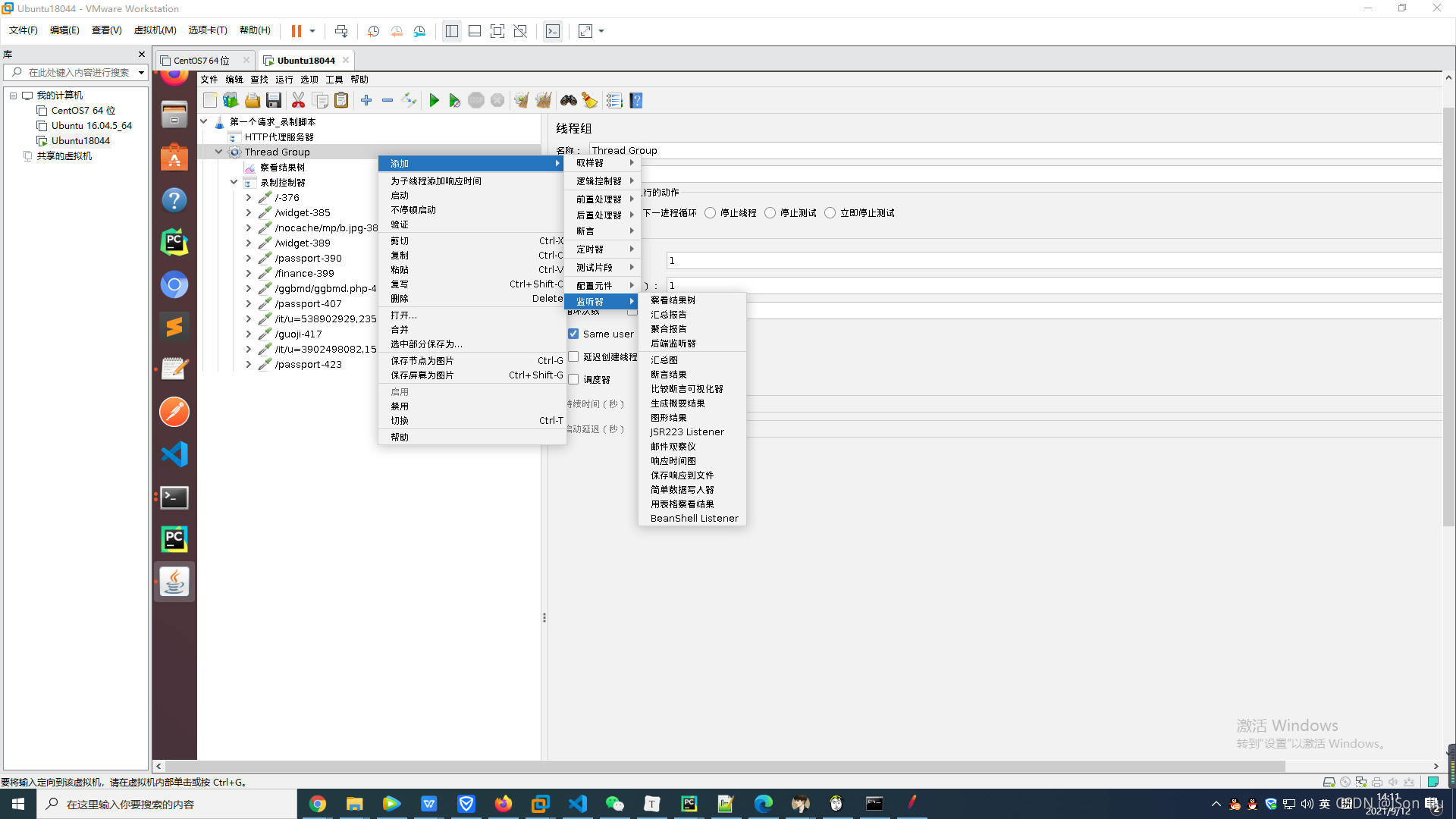This screenshot has width=1456, height=819.
Task: Click the Save (floppy disk) toolbar icon
Action: click(x=274, y=100)
